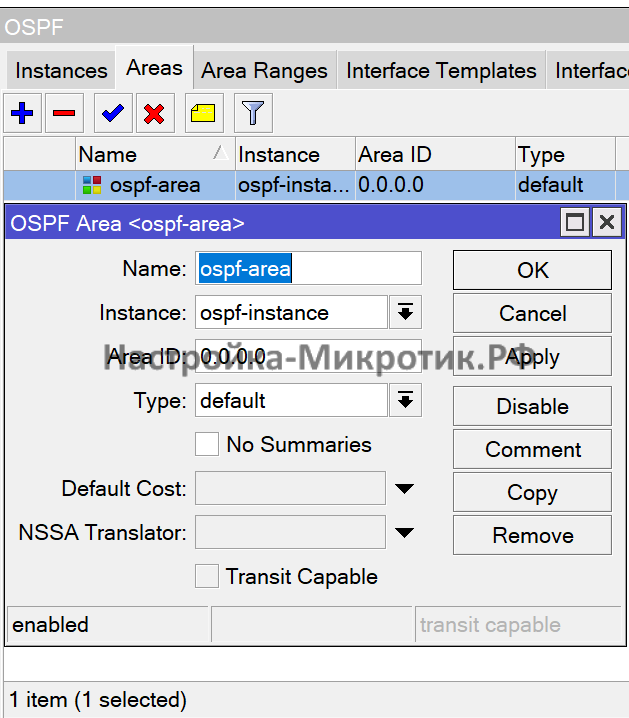Image resolution: width=629 pixels, height=718 pixels.
Task: Click the blue checkmark enable icon
Action: tap(113, 114)
